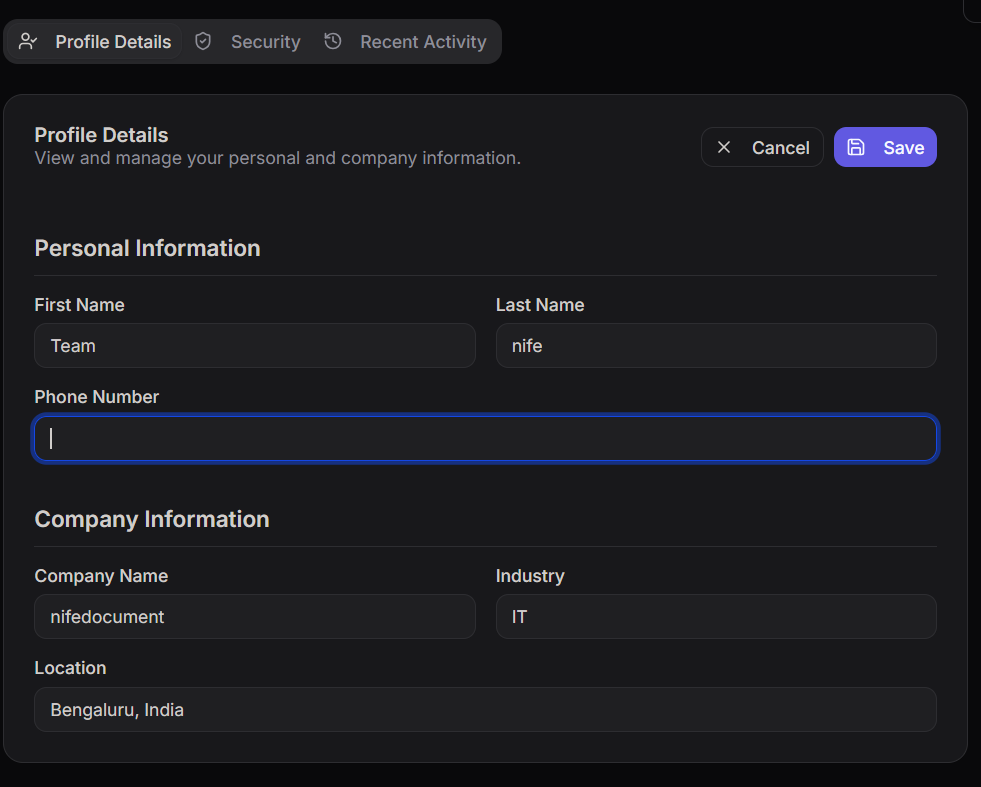Click the shield icon beside Security
Viewport: 981px width, 787px height.
pos(203,41)
